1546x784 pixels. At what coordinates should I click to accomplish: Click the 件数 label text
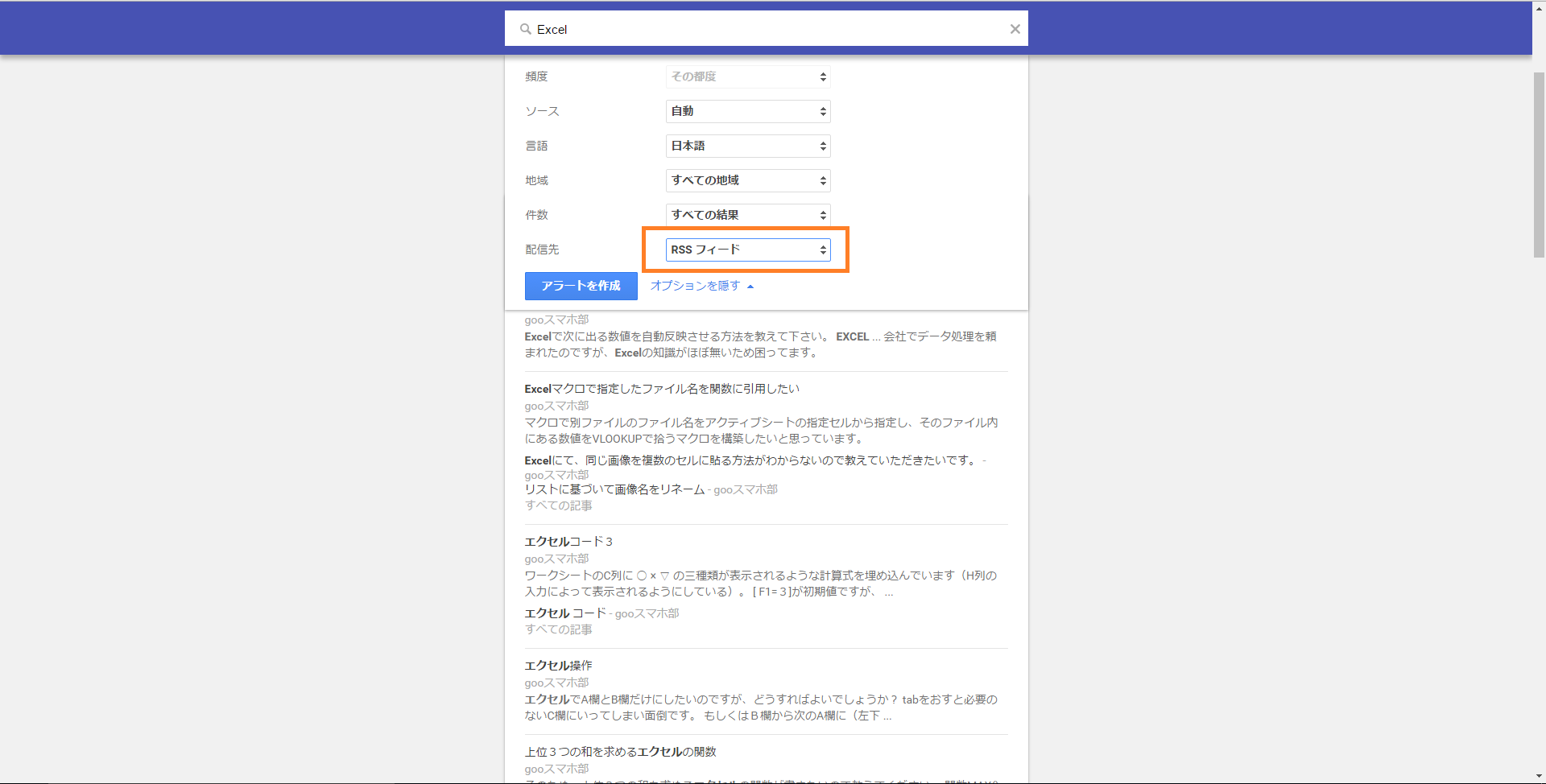tap(536, 215)
